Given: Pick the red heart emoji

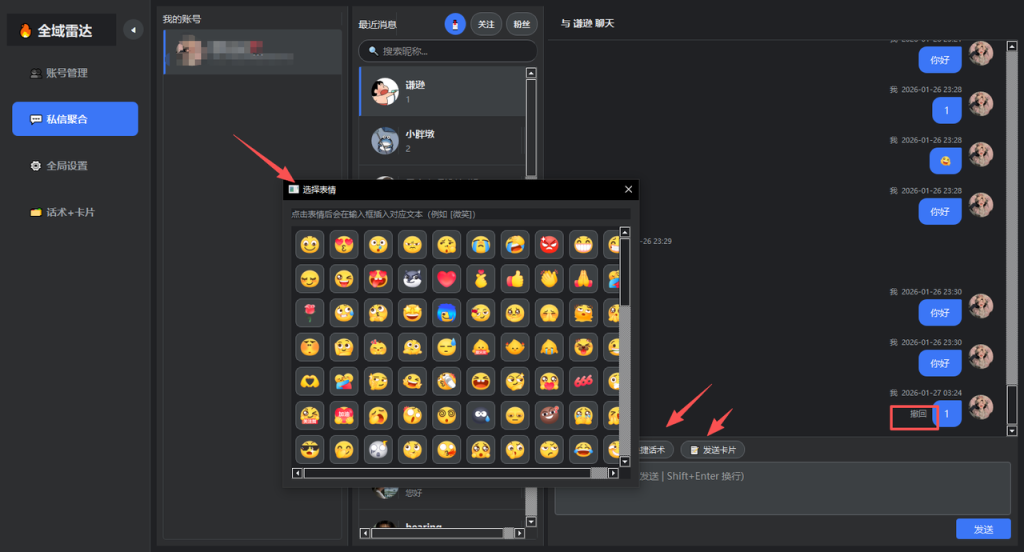Looking at the screenshot, I should [447, 279].
